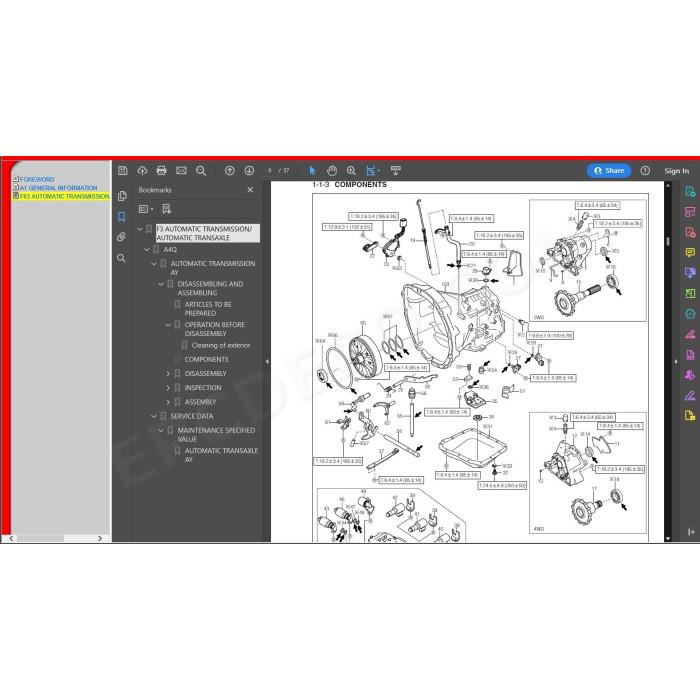Screen dimensions: 700x700
Task: Open the search icon in the navigation rail
Action: [x=121, y=258]
